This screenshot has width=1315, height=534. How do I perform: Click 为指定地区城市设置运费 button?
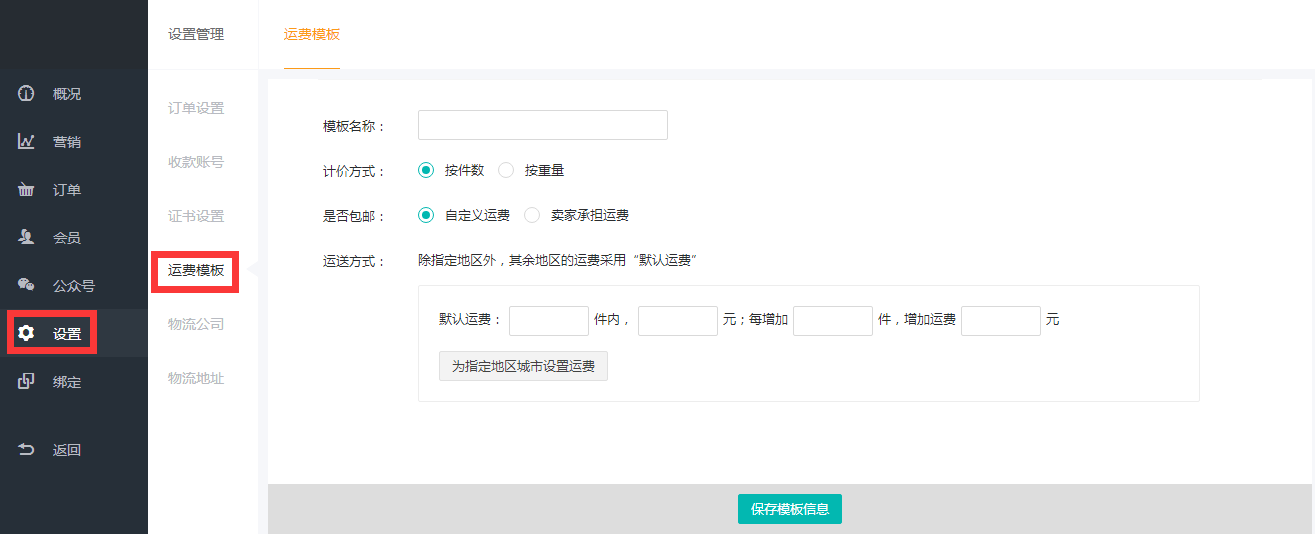[x=523, y=366]
